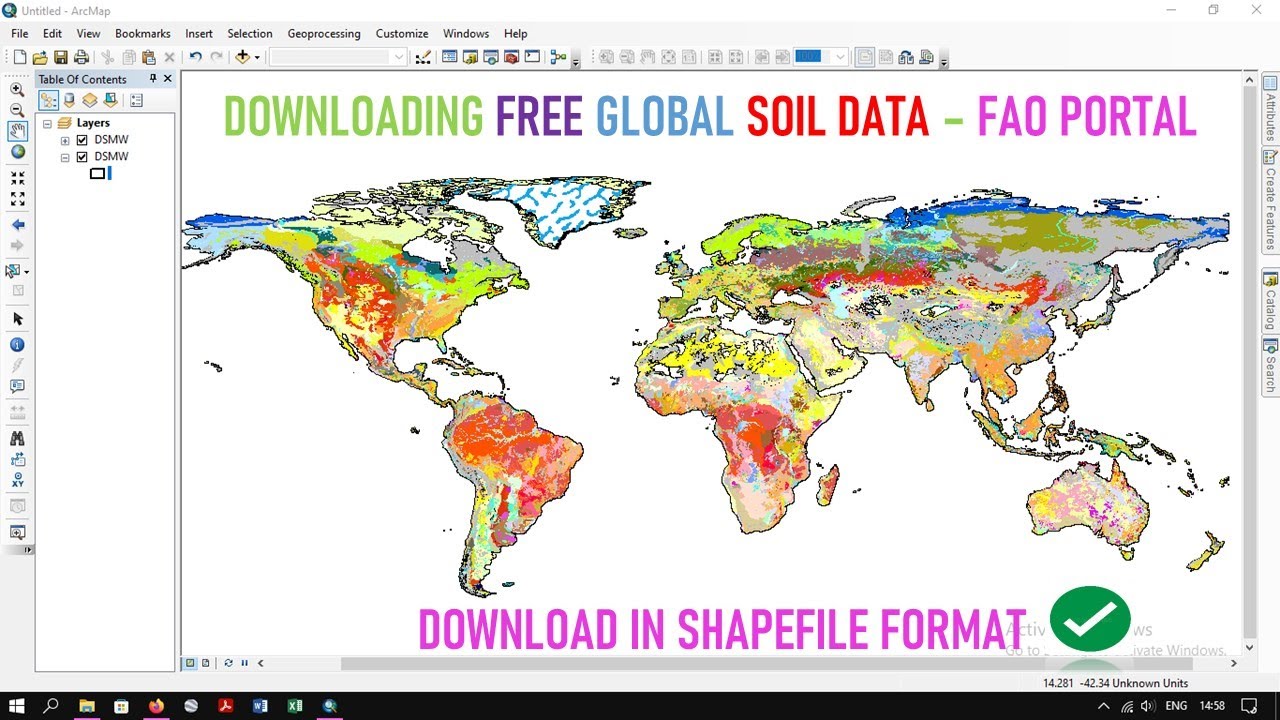Open Layout toolbar options overflow
This screenshot has width=1280, height=720.
click(944, 61)
